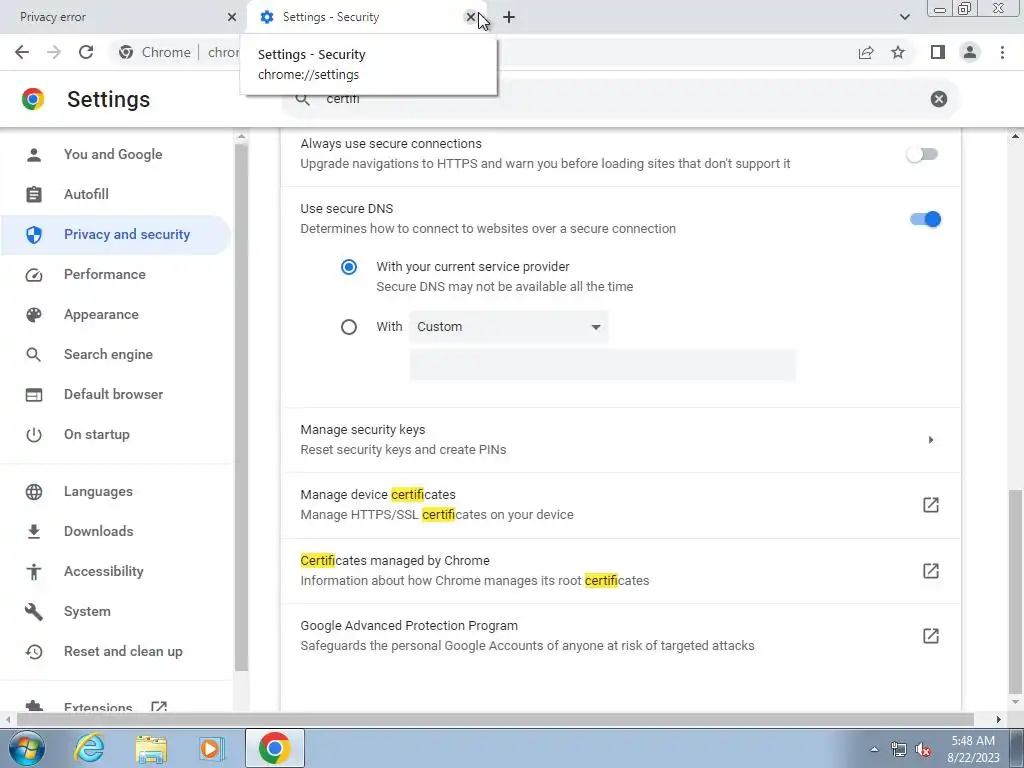Screen dimensions: 1024x768
Task: Click the taskbar clock showing 5:48 AM
Action: coord(973,749)
